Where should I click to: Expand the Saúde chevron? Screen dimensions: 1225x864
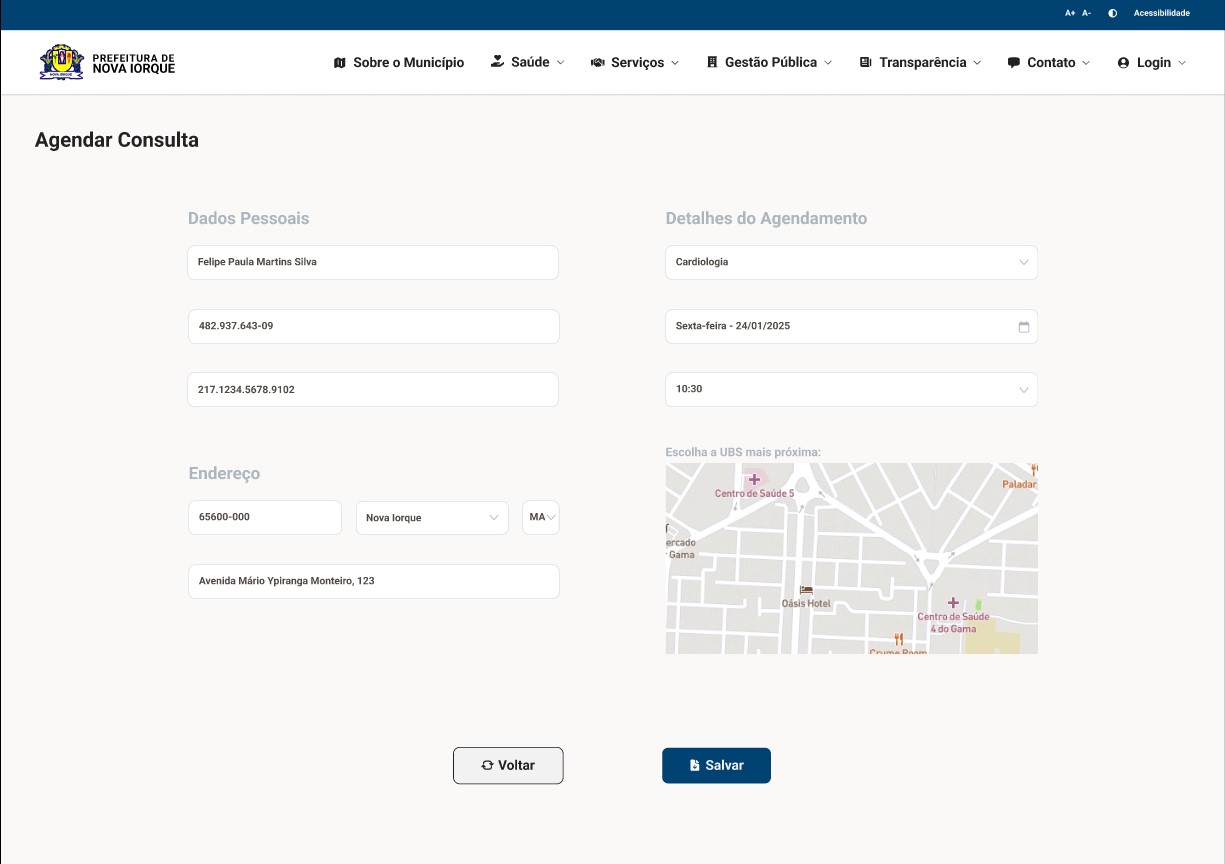(x=560, y=63)
